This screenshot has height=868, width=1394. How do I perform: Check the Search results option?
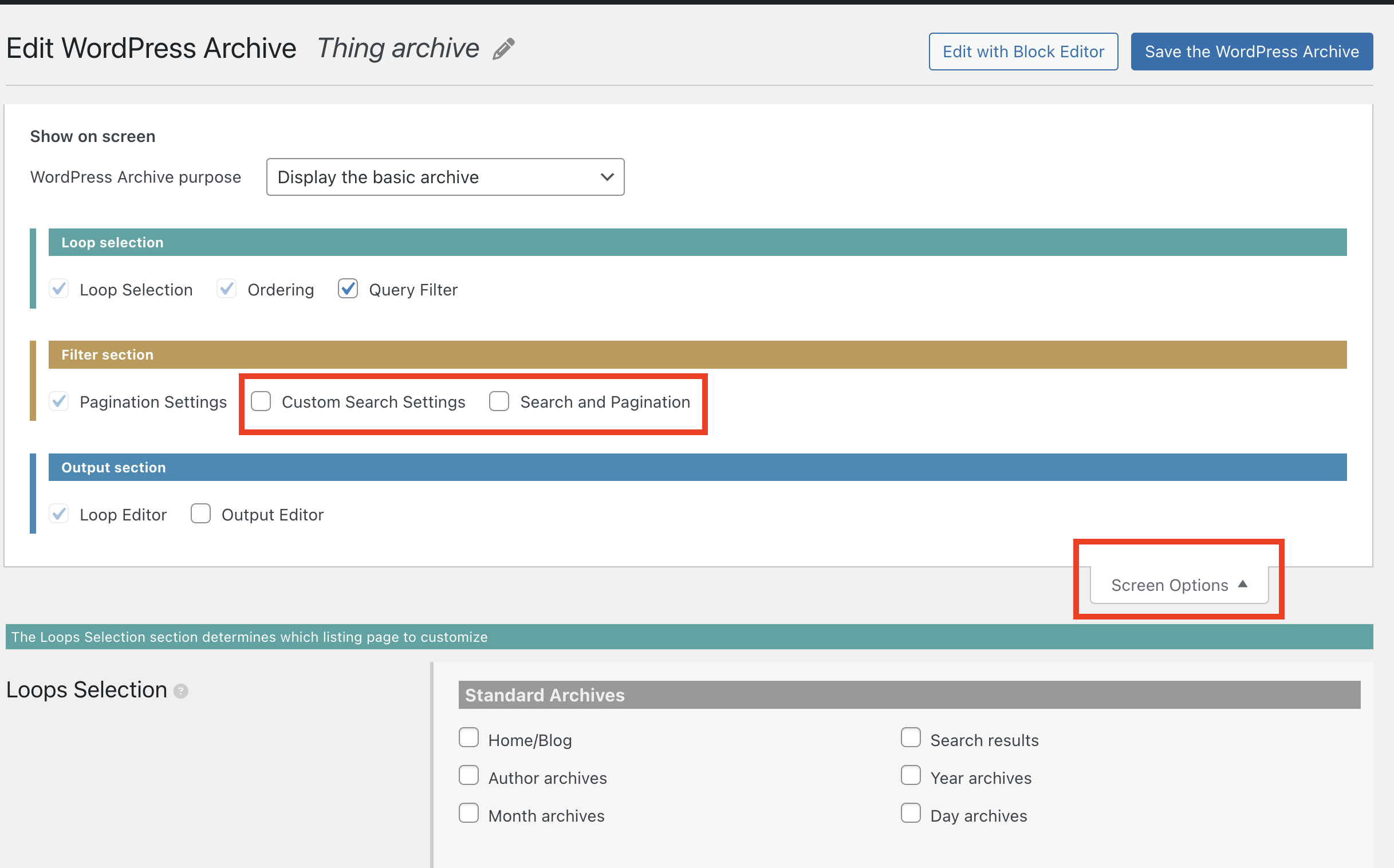point(911,737)
